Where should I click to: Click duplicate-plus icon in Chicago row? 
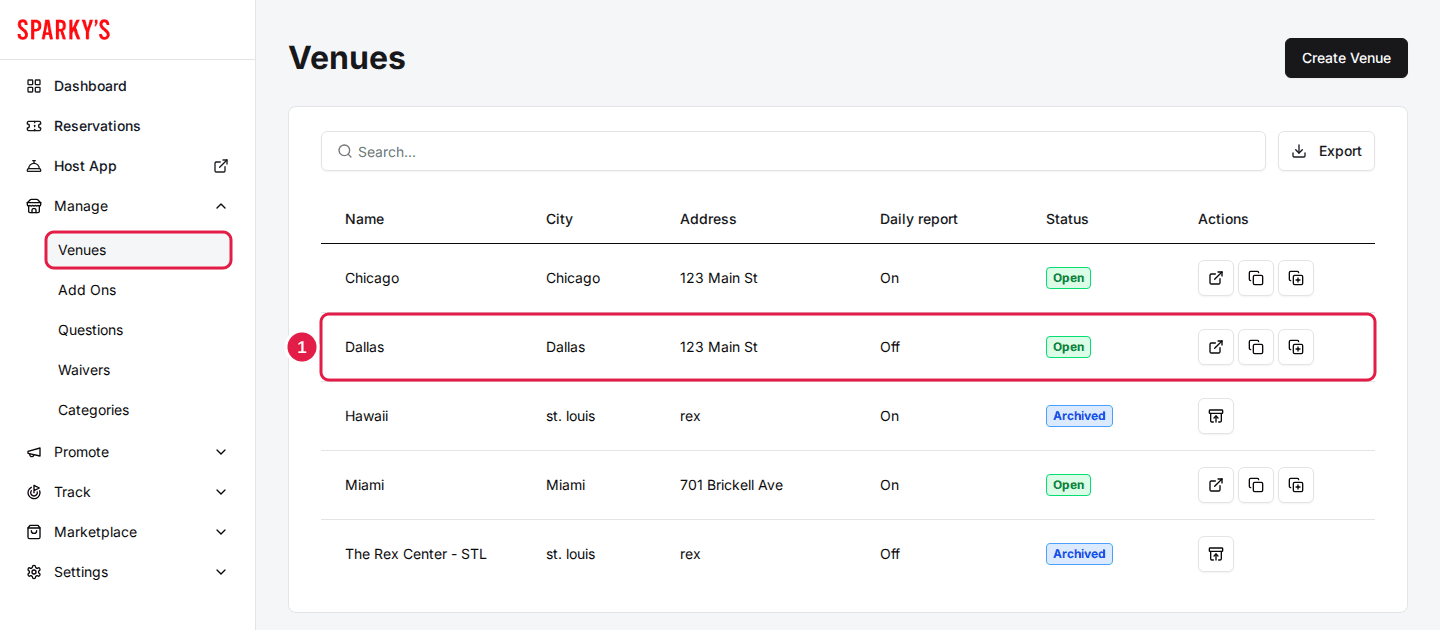1296,278
